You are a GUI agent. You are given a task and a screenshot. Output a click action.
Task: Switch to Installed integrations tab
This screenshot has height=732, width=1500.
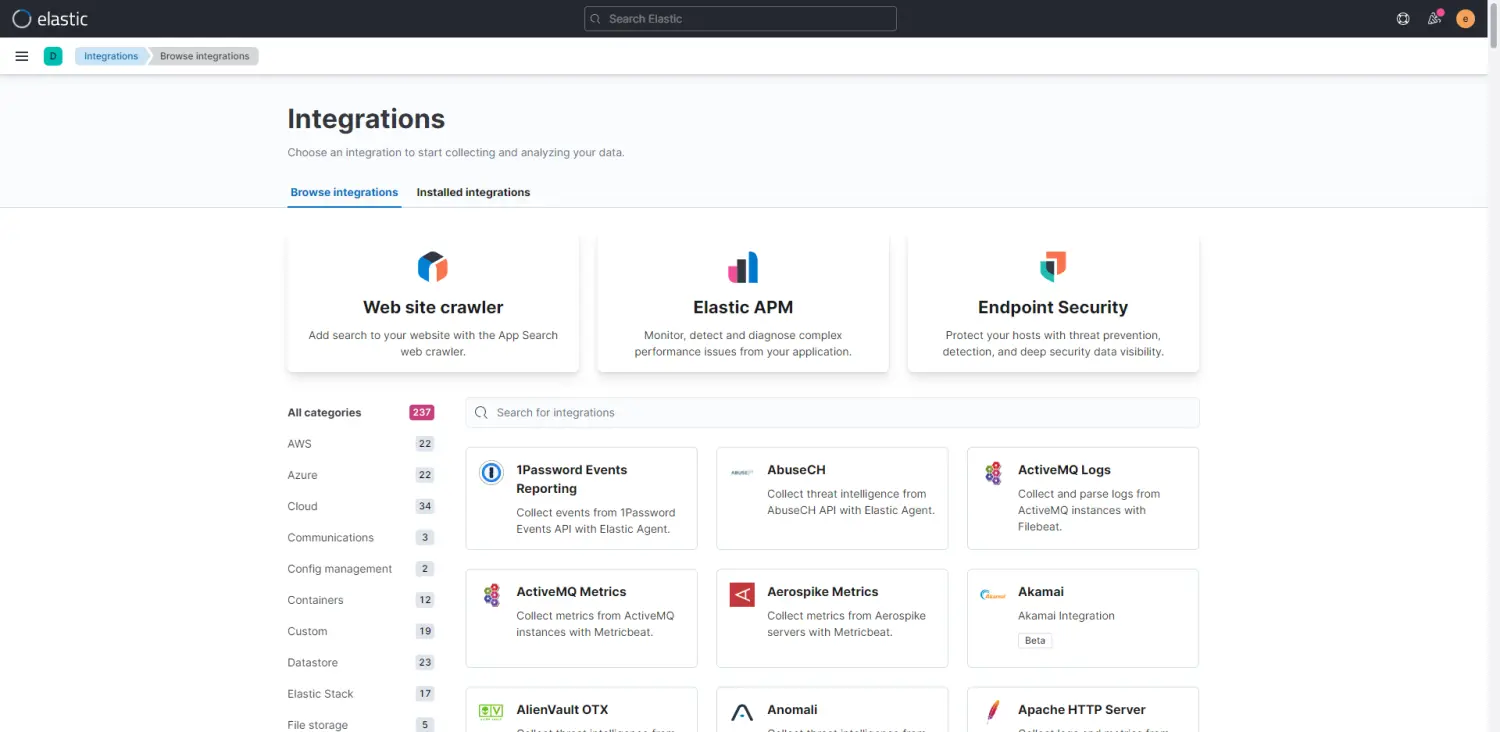473,192
